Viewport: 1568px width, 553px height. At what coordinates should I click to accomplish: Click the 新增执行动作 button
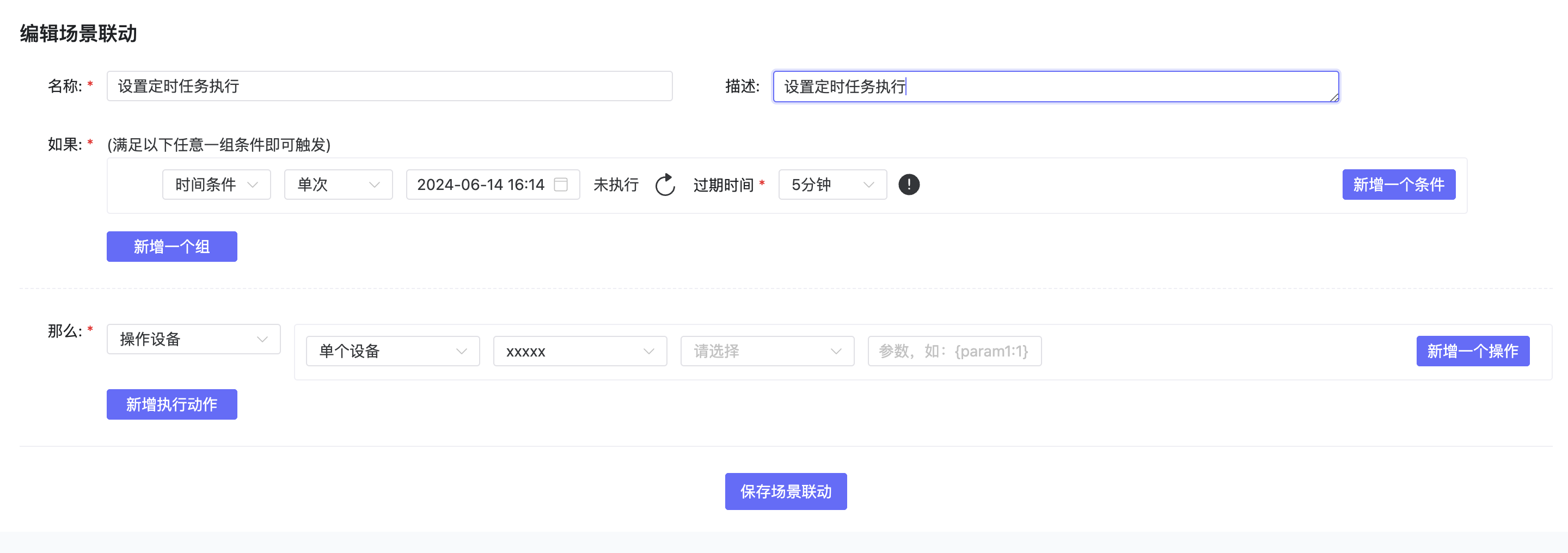[171, 404]
